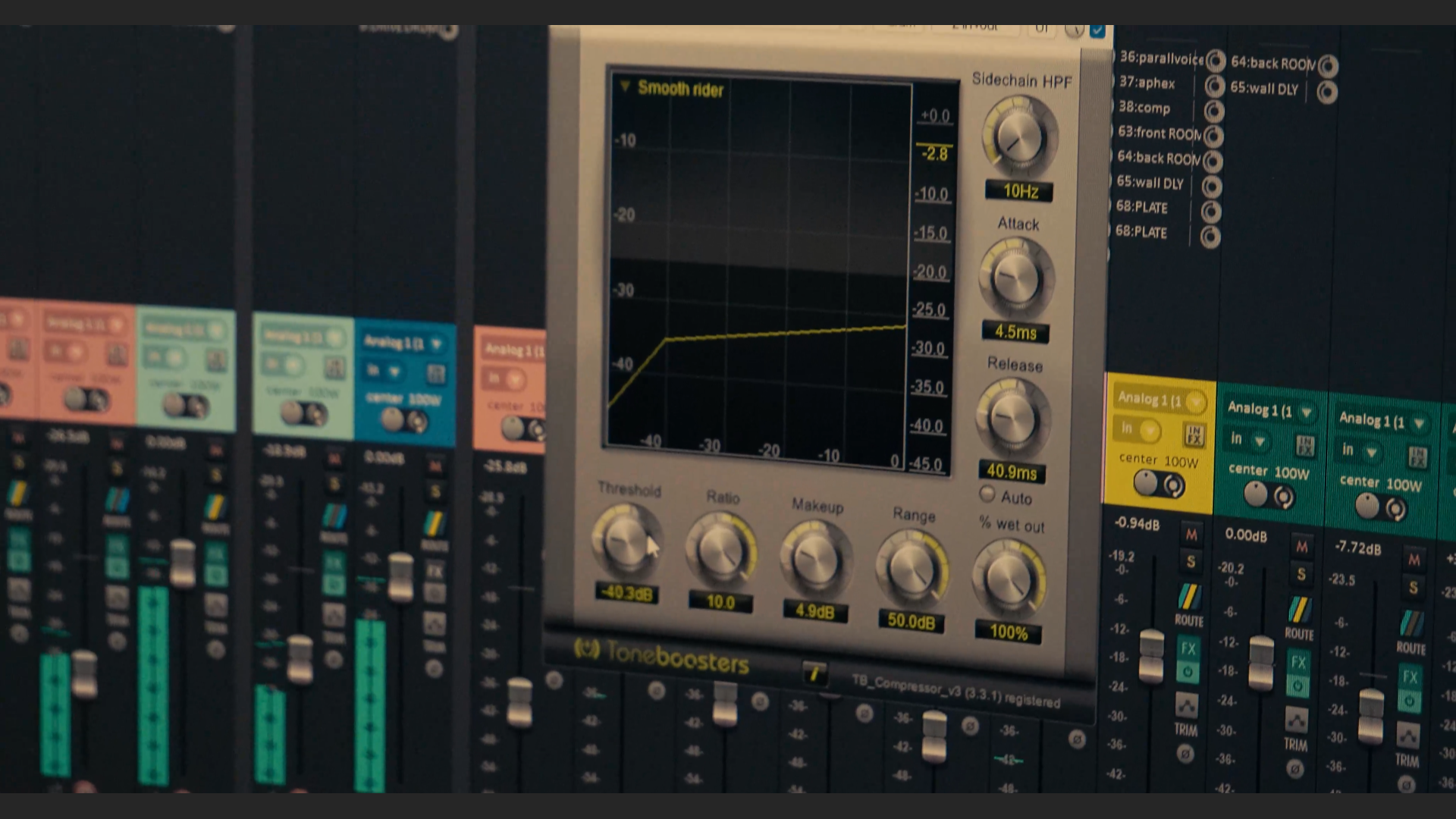This screenshot has height=819, width=1456.
Task: Open Analog 1 dropdown on the 0.00dB green track
Action: [x=1307, y=413]
